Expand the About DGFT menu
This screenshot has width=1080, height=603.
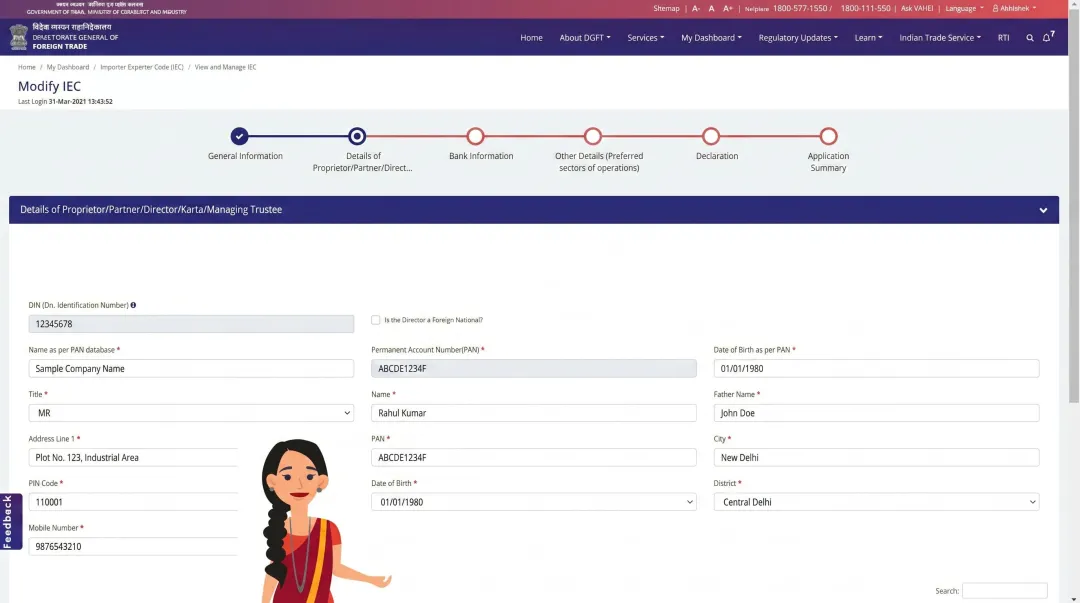pyautogui.click(x=585, y=38)
